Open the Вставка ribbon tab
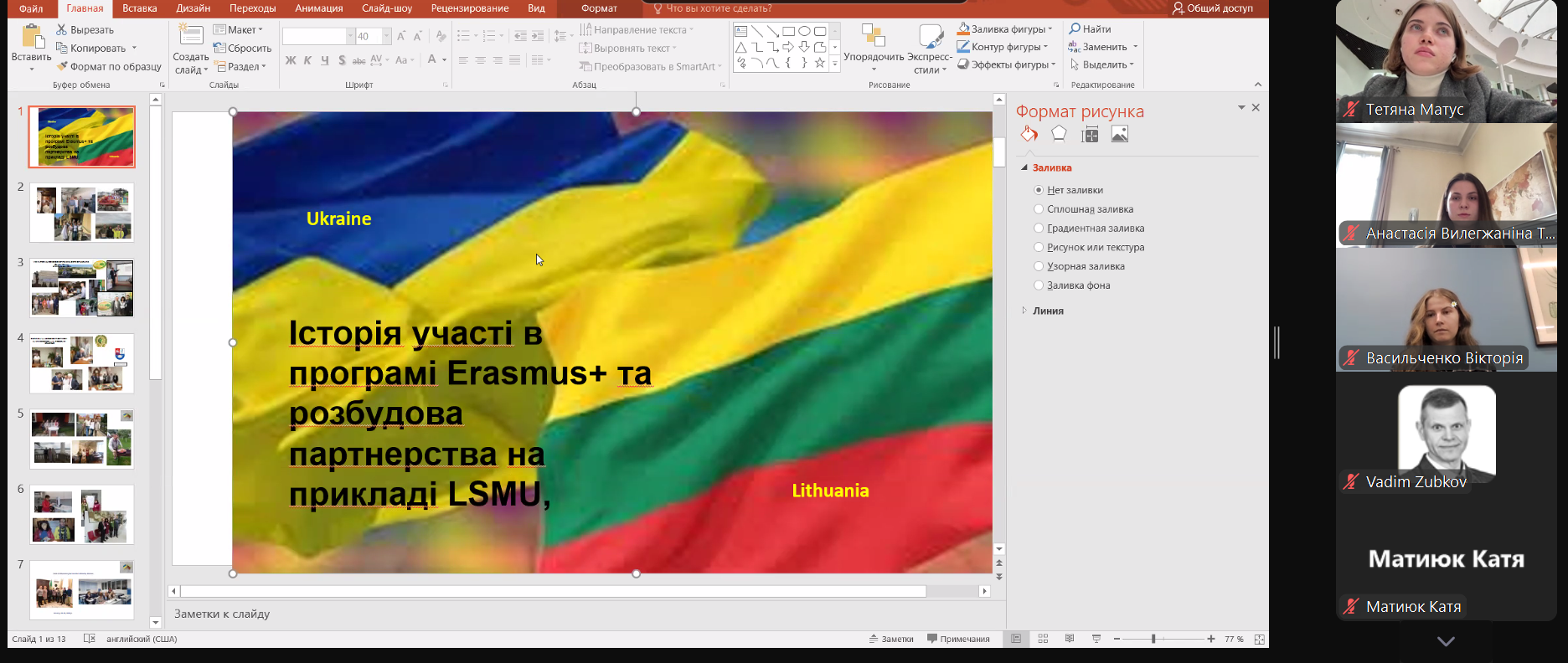Viewport: 1568px width, 663px height. click(140, 8)
